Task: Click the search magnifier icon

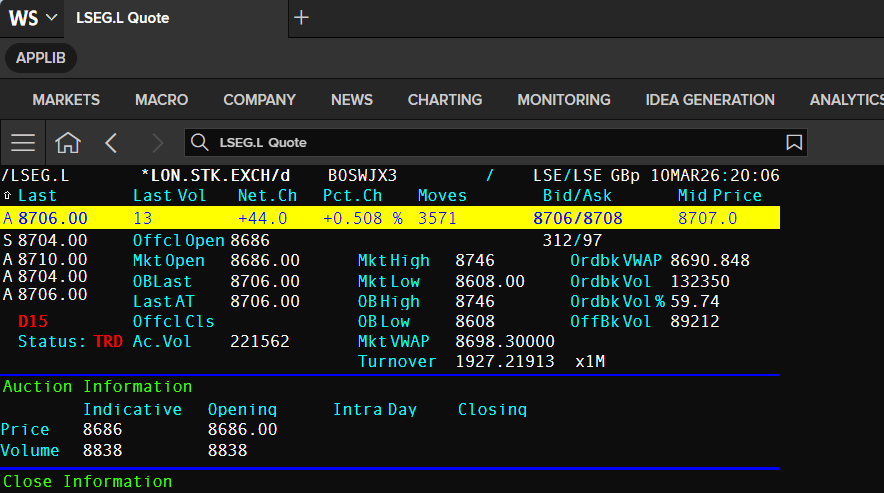Action: (200, 142)
